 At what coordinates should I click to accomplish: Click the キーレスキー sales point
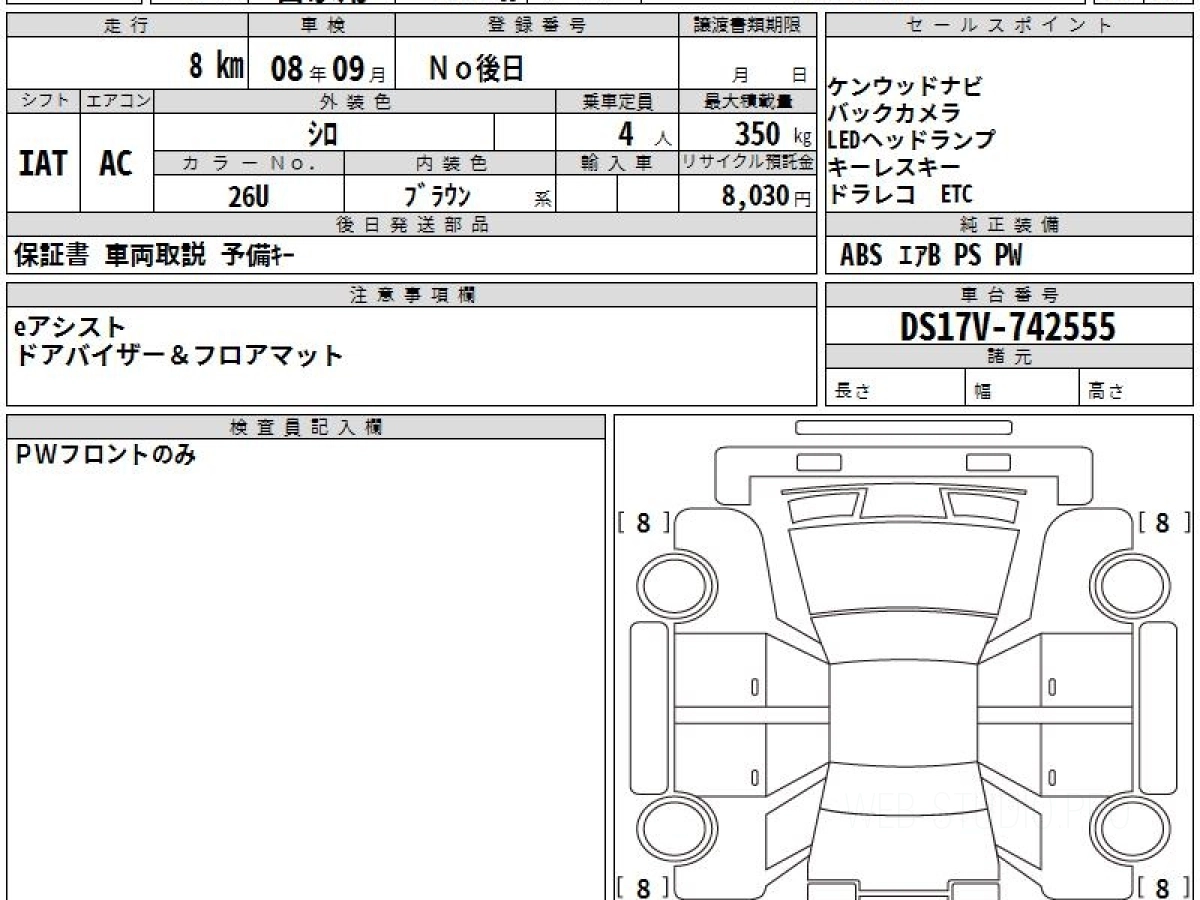coord(894,167)
